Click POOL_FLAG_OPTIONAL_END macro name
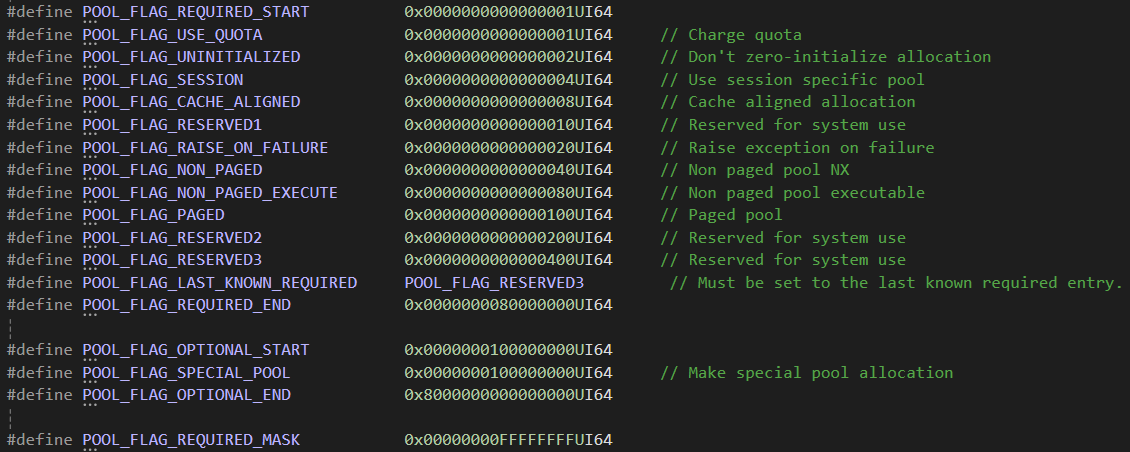 pos(187,395)
